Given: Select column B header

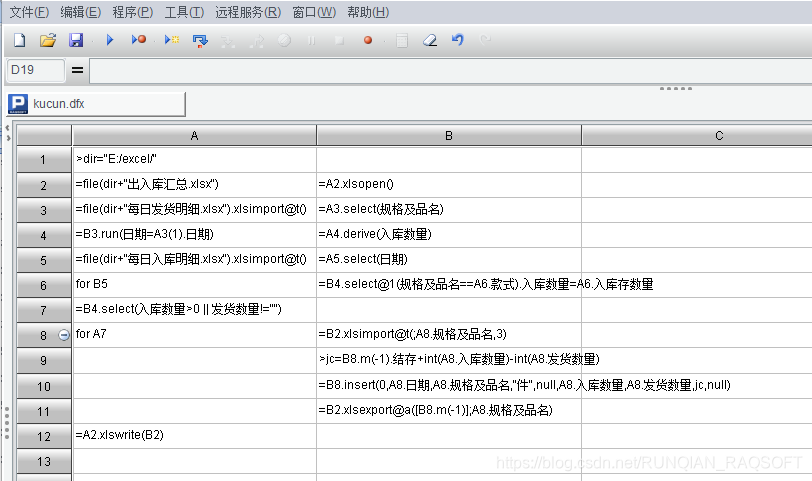Looking at the screenshot, I should 449,136.
